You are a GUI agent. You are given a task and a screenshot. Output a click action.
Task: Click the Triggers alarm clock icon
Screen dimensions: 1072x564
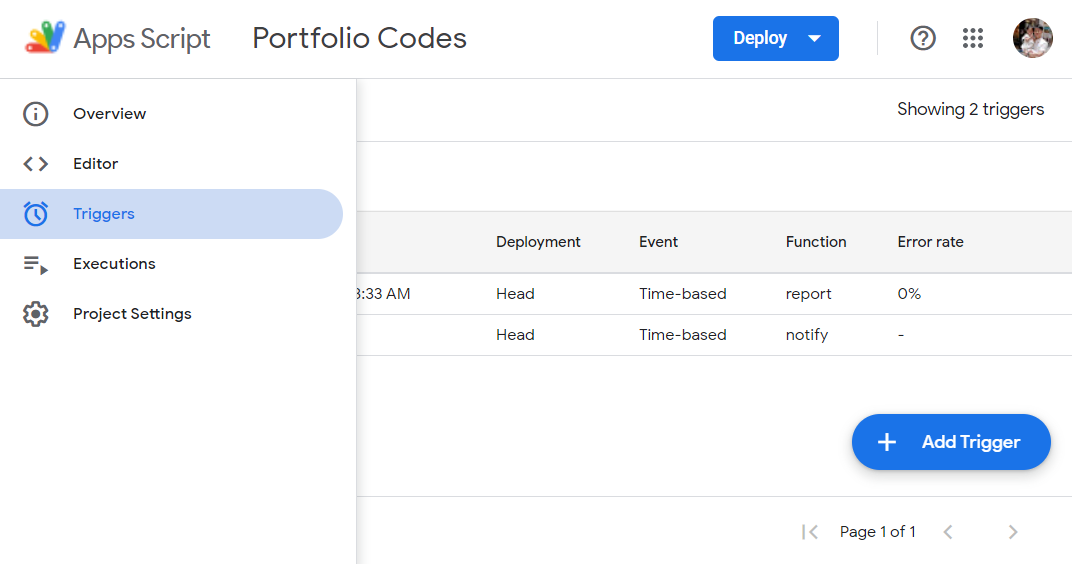(x=36, y=214)
